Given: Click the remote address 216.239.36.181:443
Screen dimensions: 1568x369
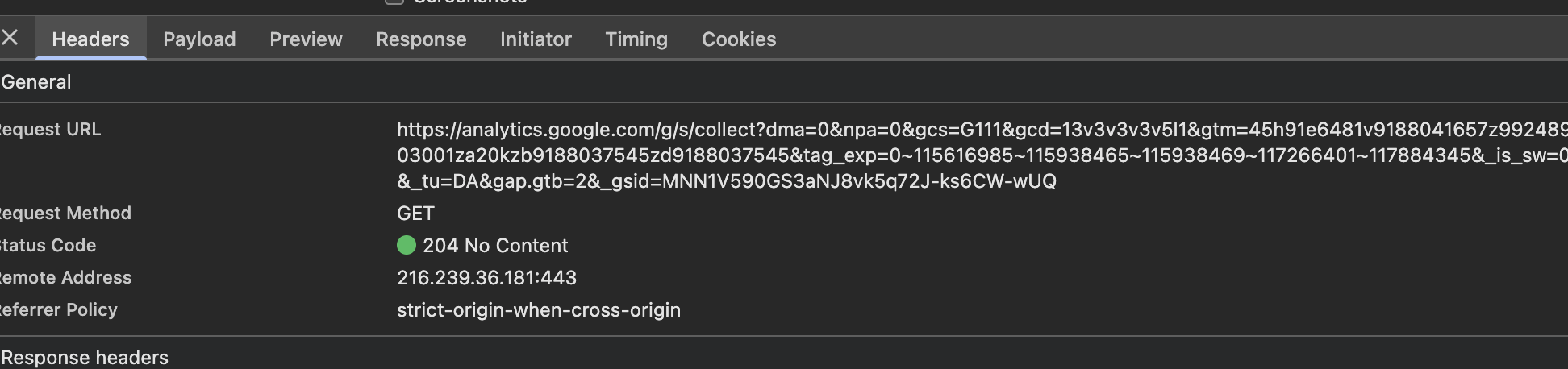Looking at the screenshot, I should click(486, 278).
